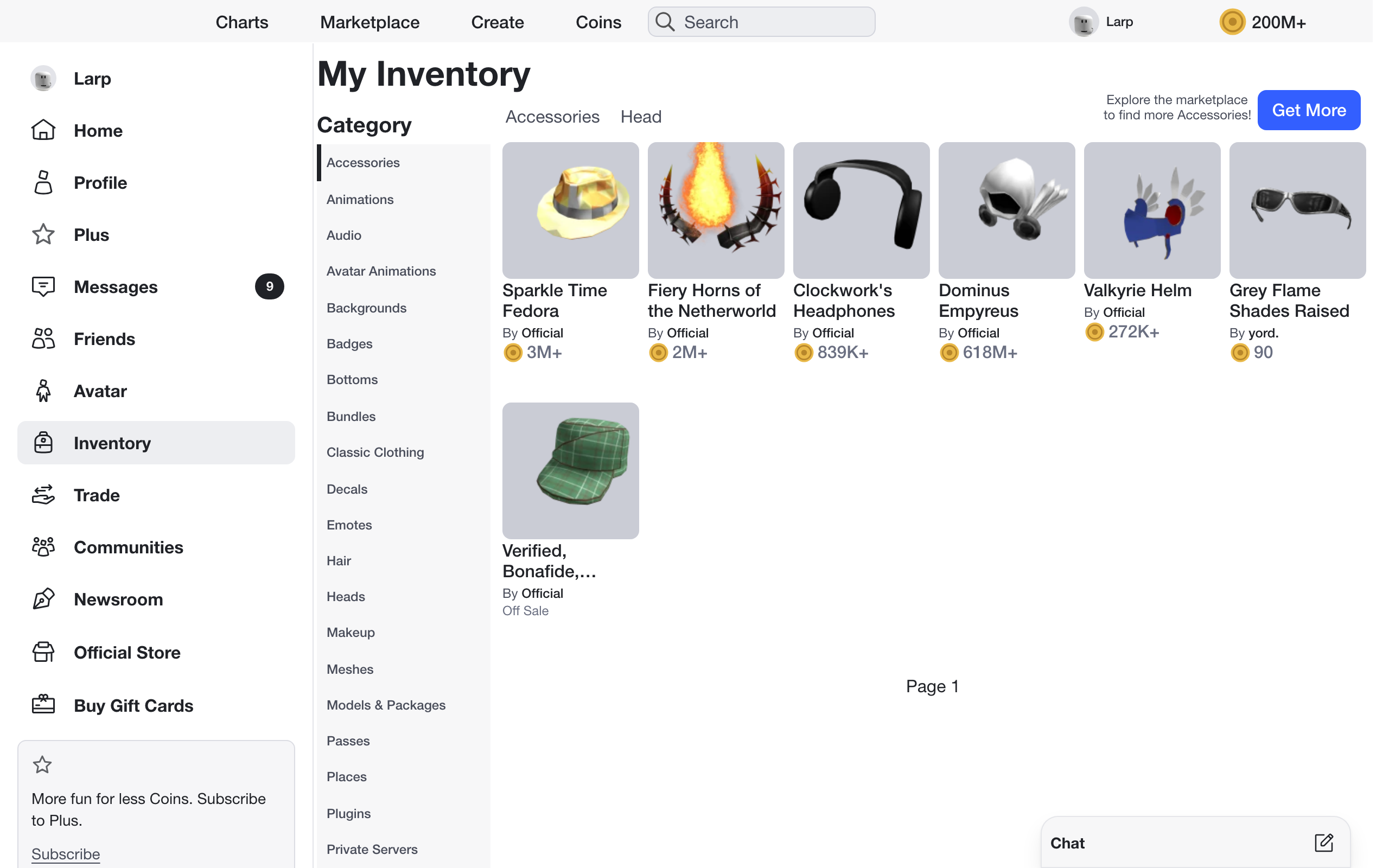Open the Profile person icon
The height and width of the screenshot is (868, 1389).
43,183
